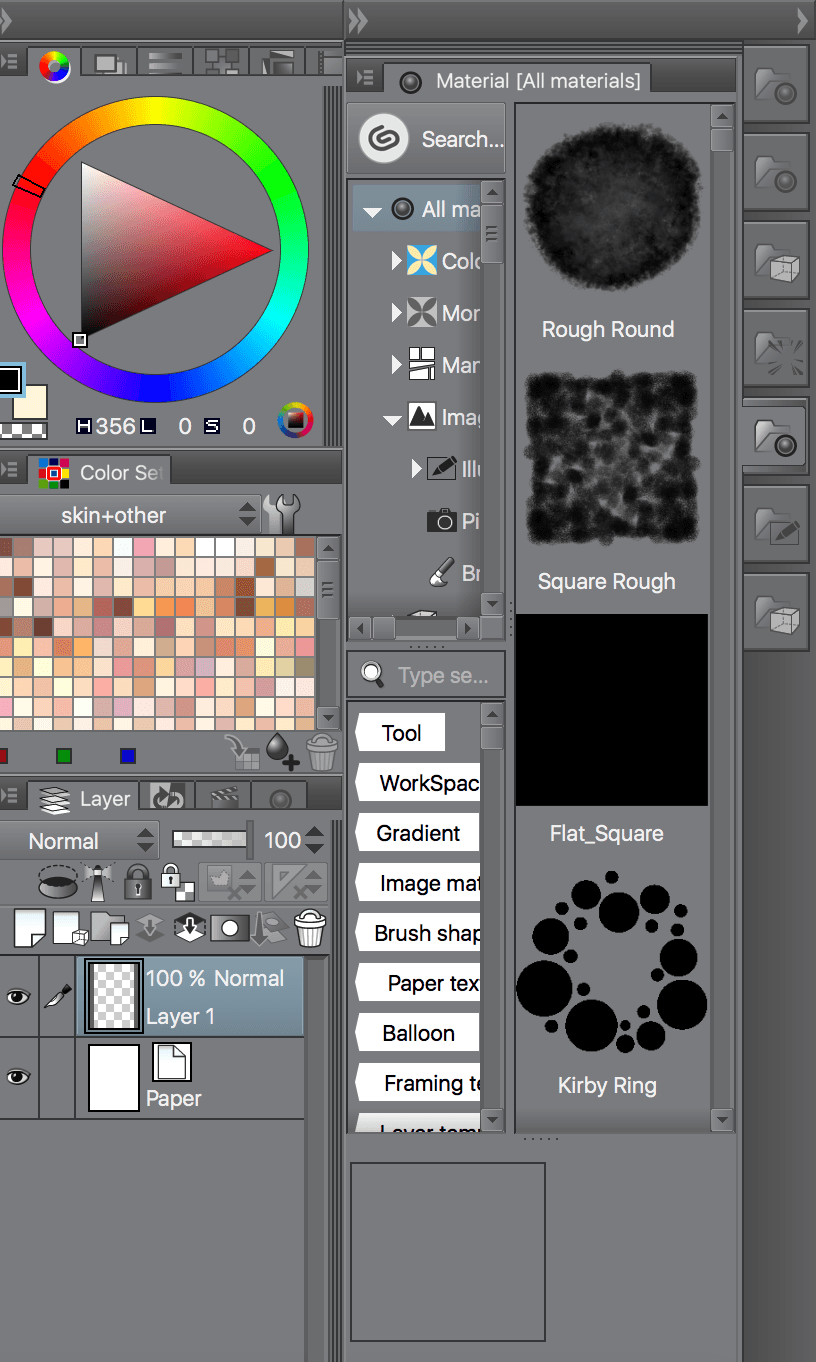Create a new raster layer

pyautogui.click(x=30, y=928)
